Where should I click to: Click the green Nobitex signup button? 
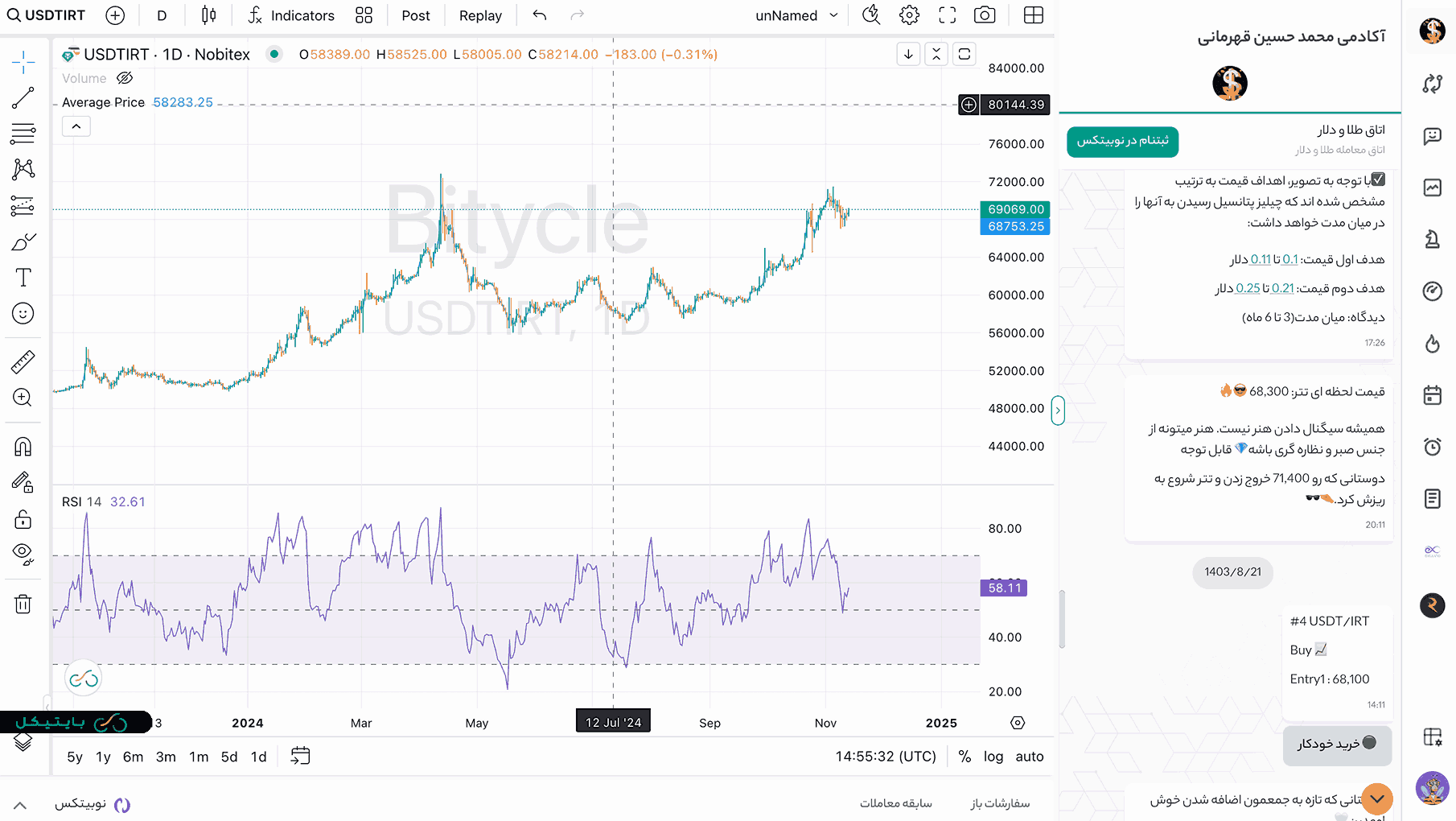pyautogui.click(x=1122, y=141)
